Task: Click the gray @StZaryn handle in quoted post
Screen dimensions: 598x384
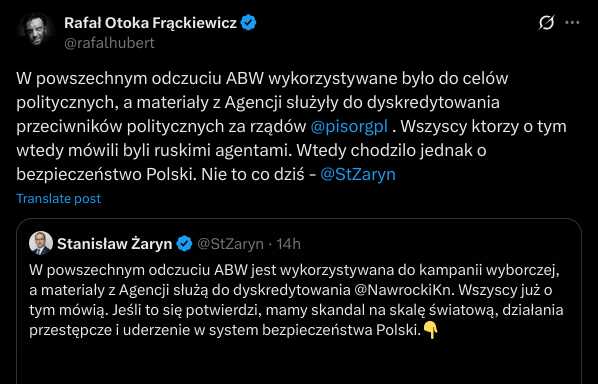Action: 230,244
